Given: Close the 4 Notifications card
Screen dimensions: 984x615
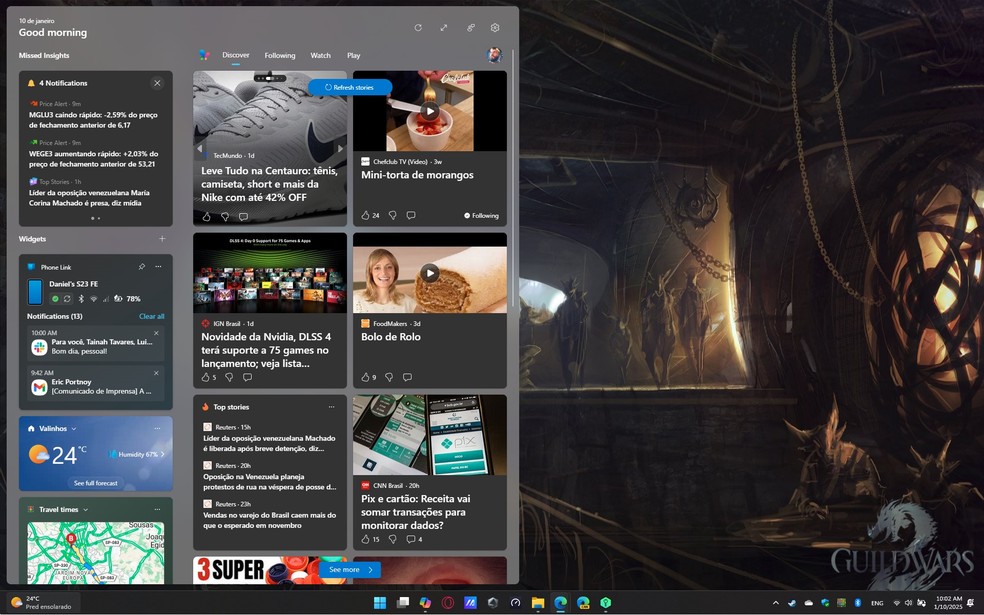Looking at the screenshot, I should (x=157, y=83).
